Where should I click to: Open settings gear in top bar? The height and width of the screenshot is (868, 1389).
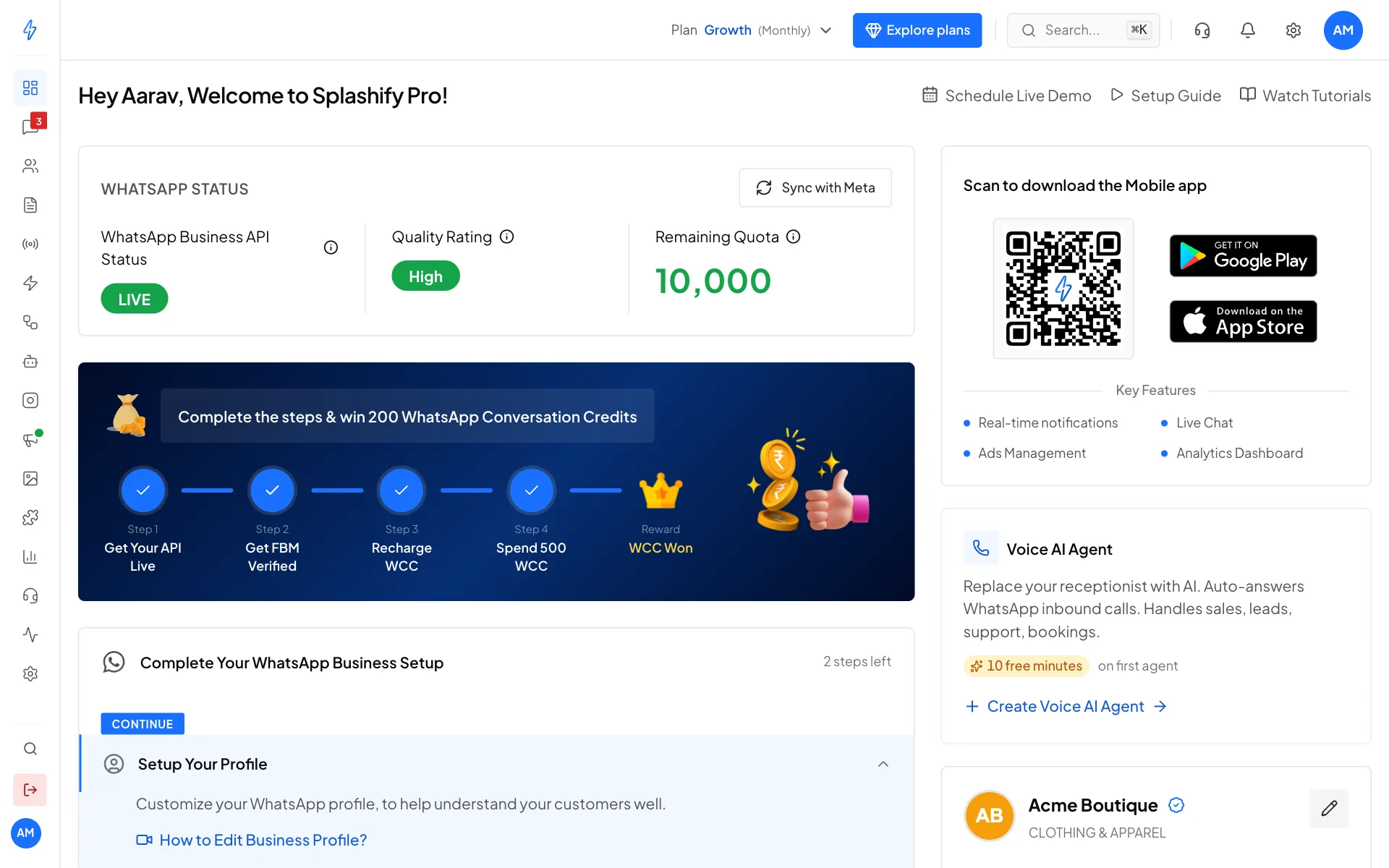tap(1294, 30)
